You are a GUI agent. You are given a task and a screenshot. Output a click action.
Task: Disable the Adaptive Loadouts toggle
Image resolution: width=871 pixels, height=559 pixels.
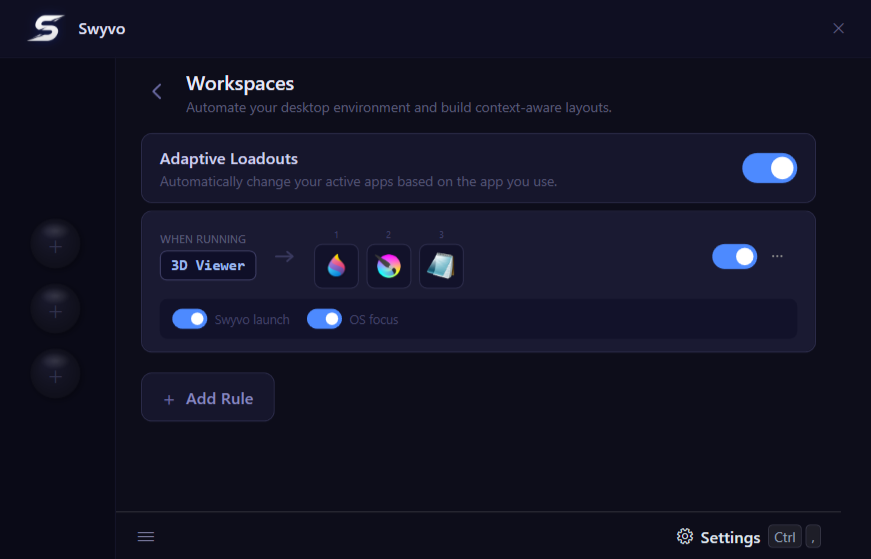(769, 168)
